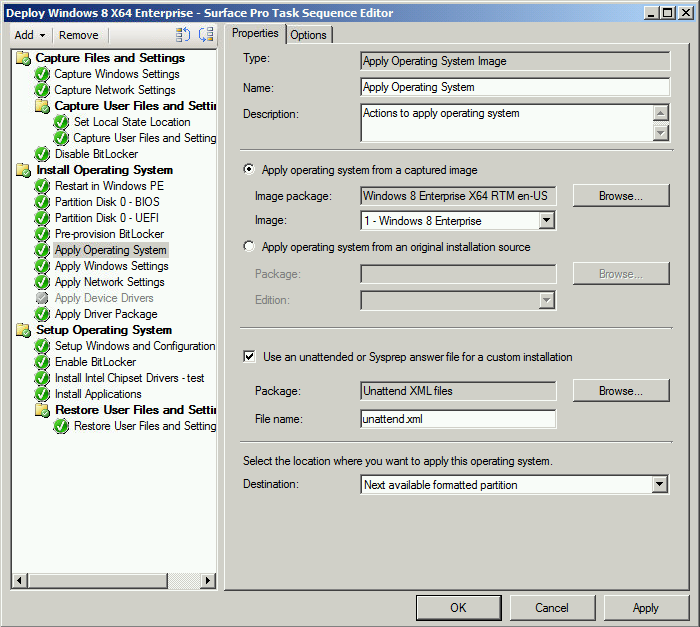Click the File name field with unattend.xml

coord(458,419)
